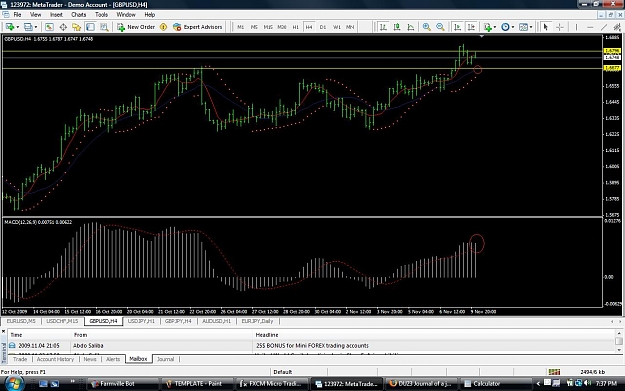Image resolution: width=625 pixels, height=391 pixels.
Task: Switch to USDJPY,H1 chart tab
Action: [x=141, y=321]
